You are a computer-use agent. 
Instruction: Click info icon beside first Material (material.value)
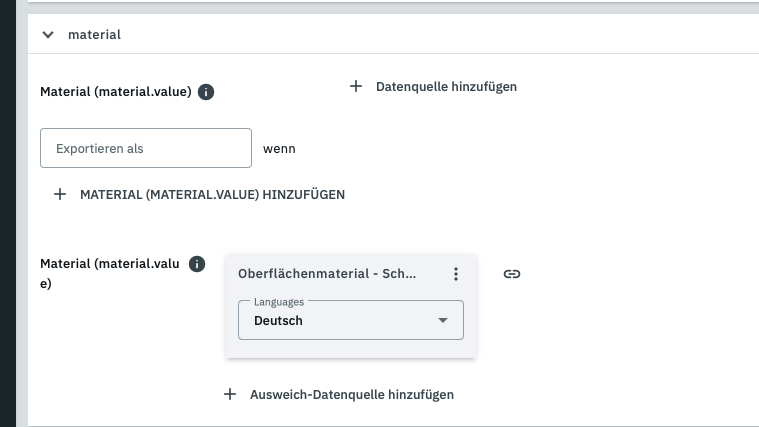click(206, 92)
